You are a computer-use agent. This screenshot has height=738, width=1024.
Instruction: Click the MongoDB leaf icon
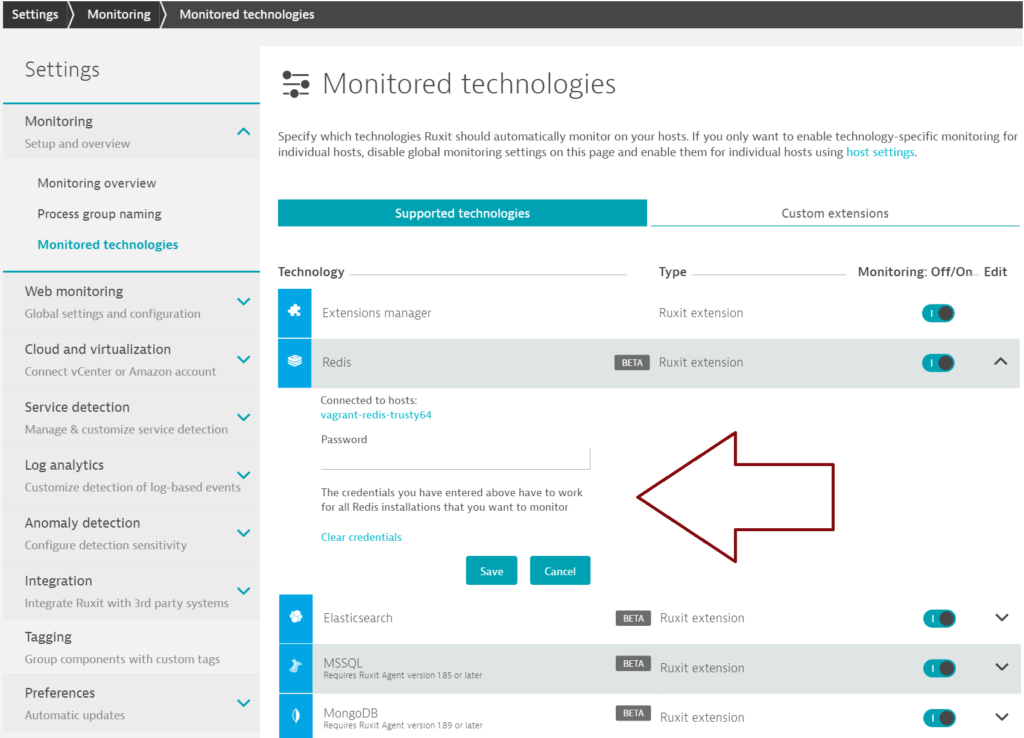click(296, 716)
